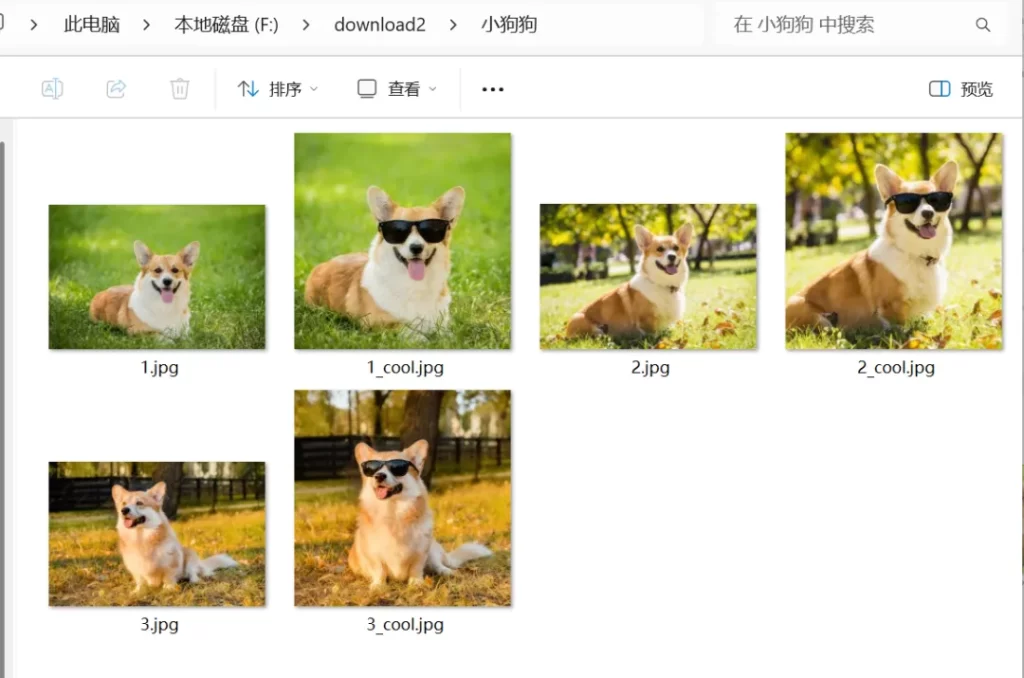Select the 2.jpg thumbnail
Screen dimensions: 1024x678
pyautogui.click(x=648, y=277)
